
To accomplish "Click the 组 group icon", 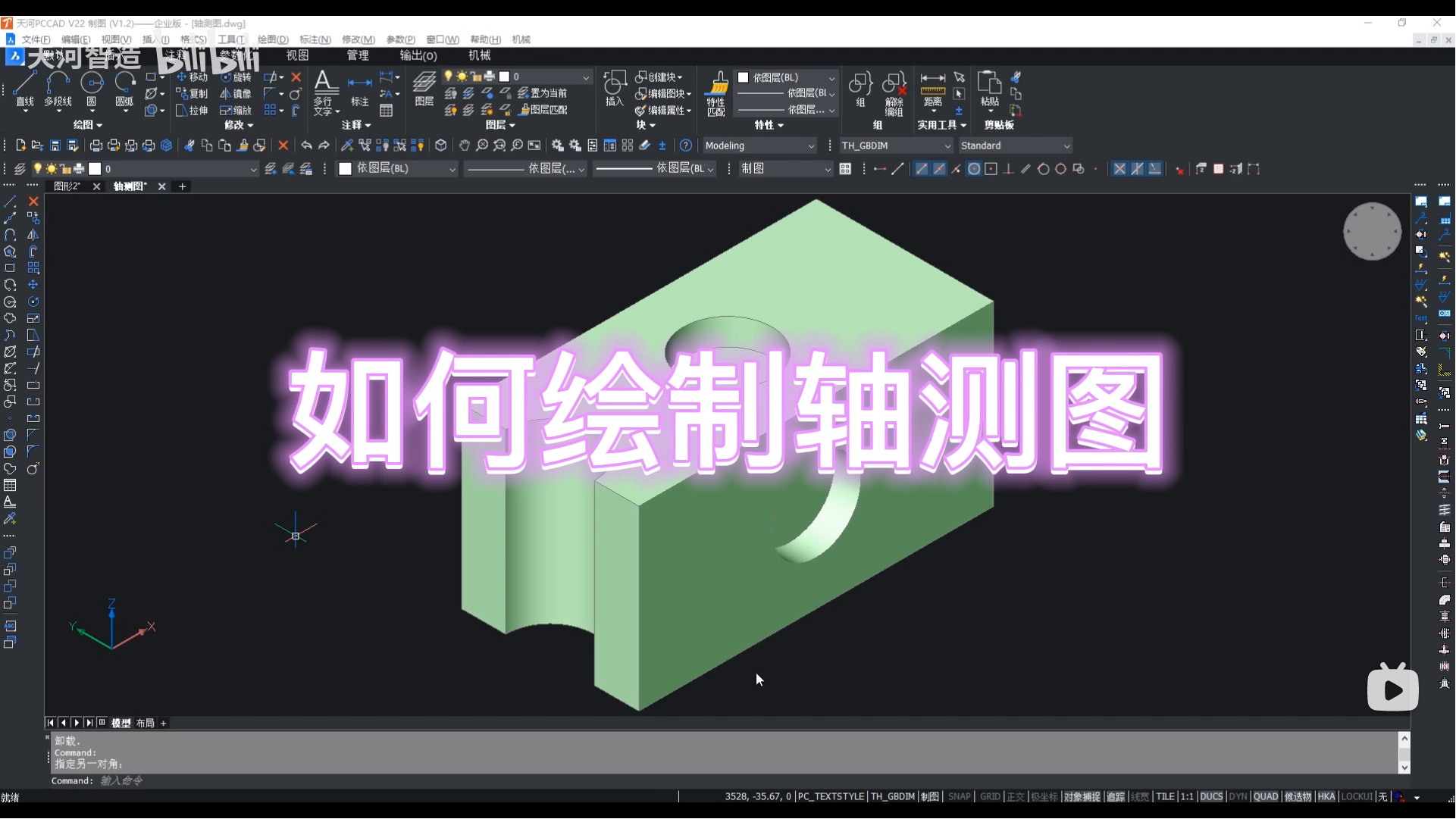I will [860, 89].
